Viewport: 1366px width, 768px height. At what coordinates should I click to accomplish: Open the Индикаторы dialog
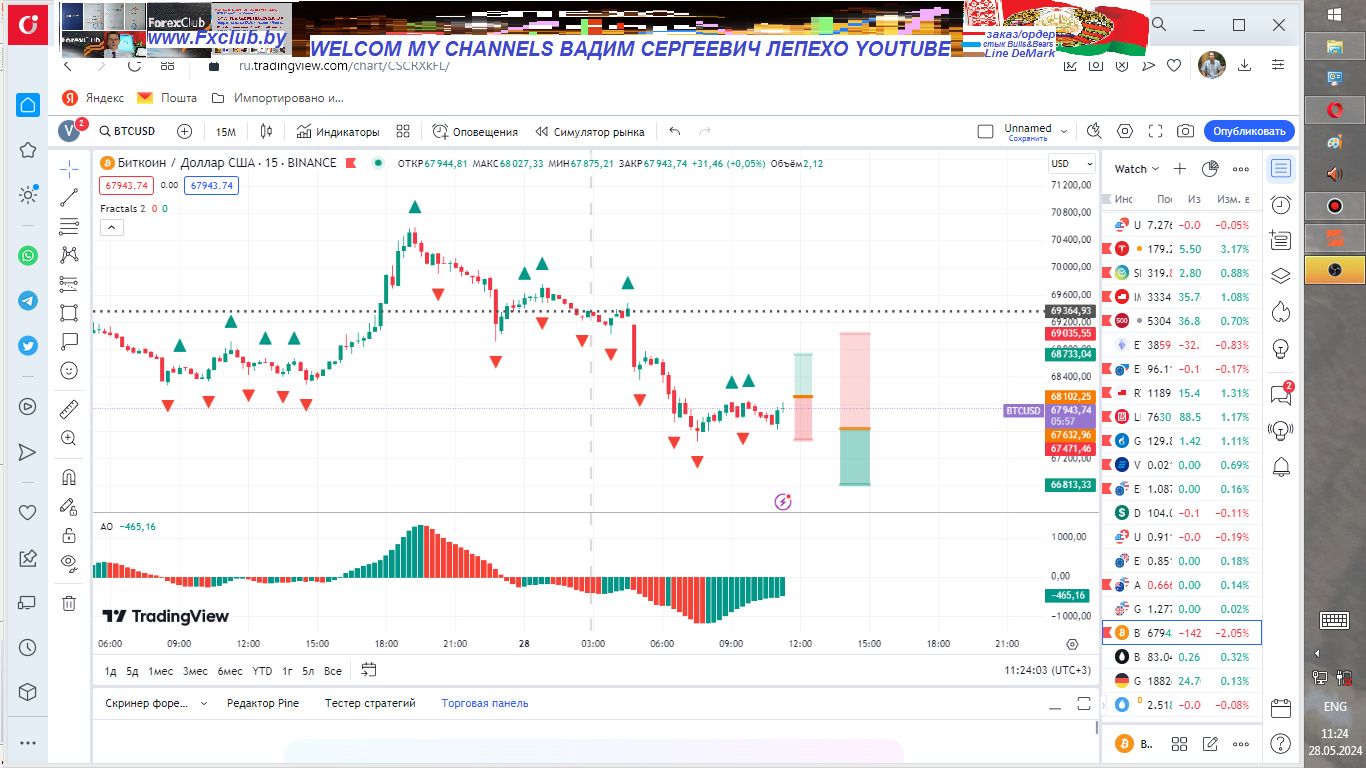point(338,131)
